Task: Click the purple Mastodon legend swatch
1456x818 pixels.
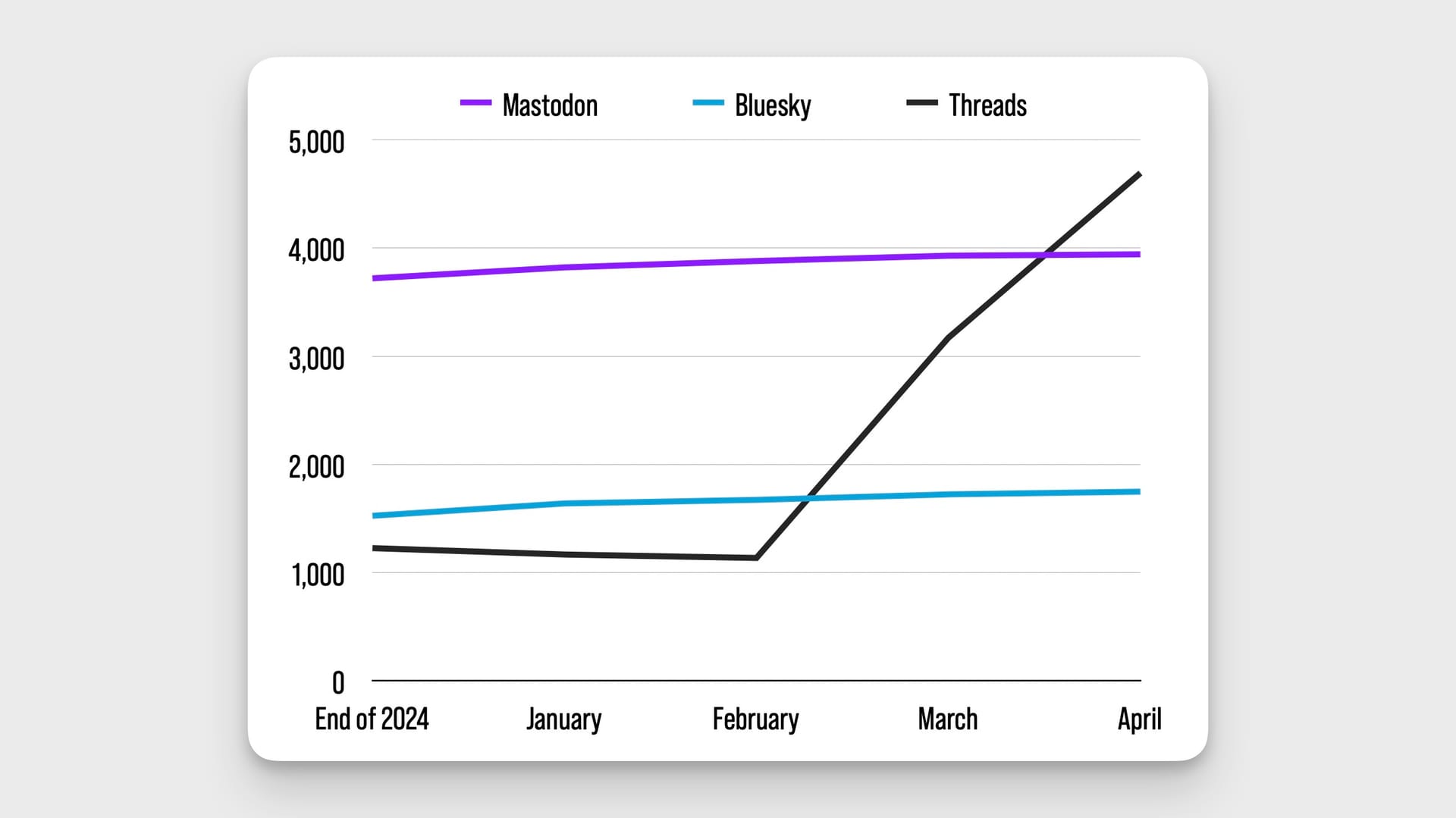Action: 475,103
